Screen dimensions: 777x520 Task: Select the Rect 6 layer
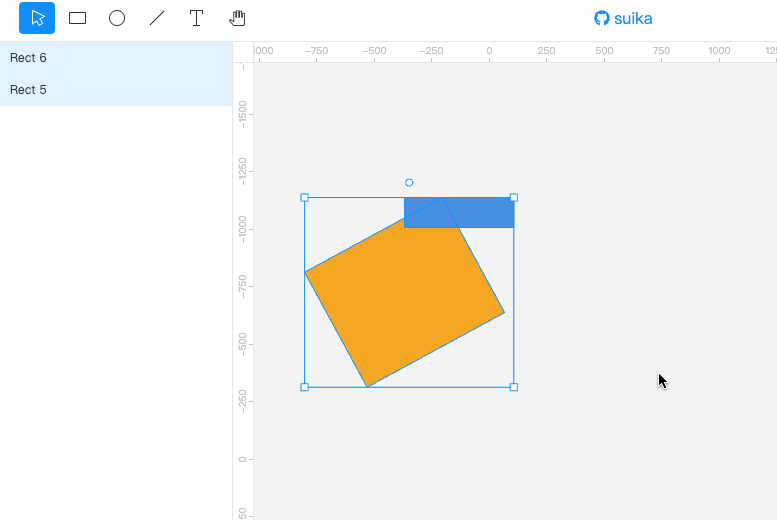tap(116, 58)
